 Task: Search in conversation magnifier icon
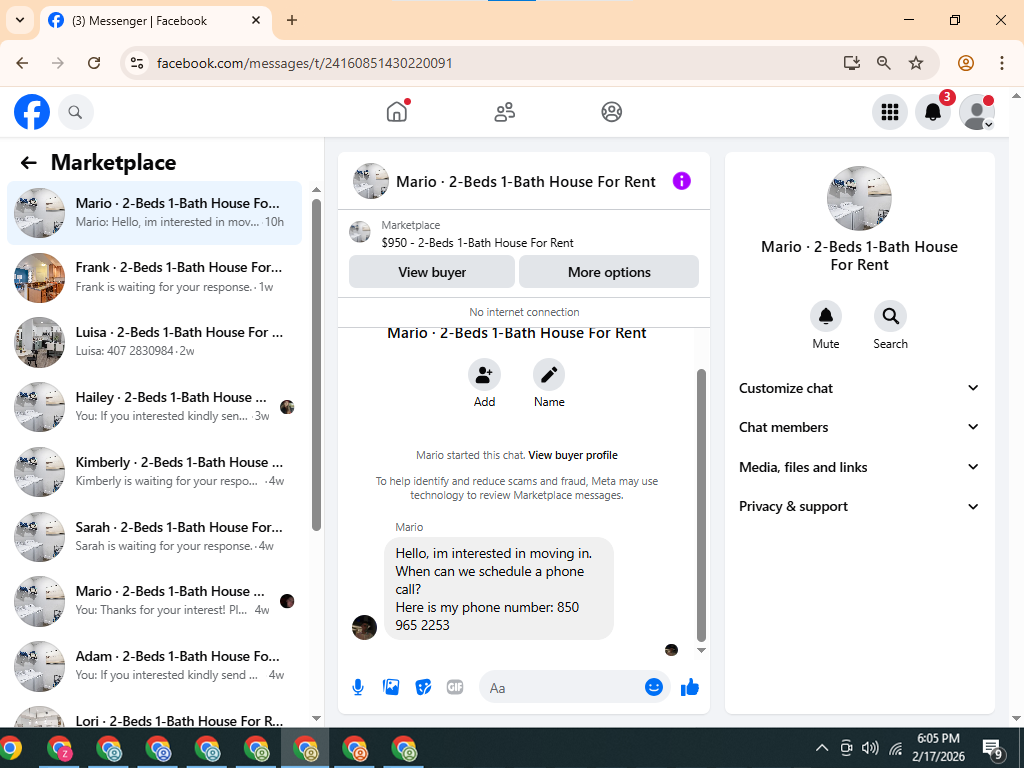[890, 316]
